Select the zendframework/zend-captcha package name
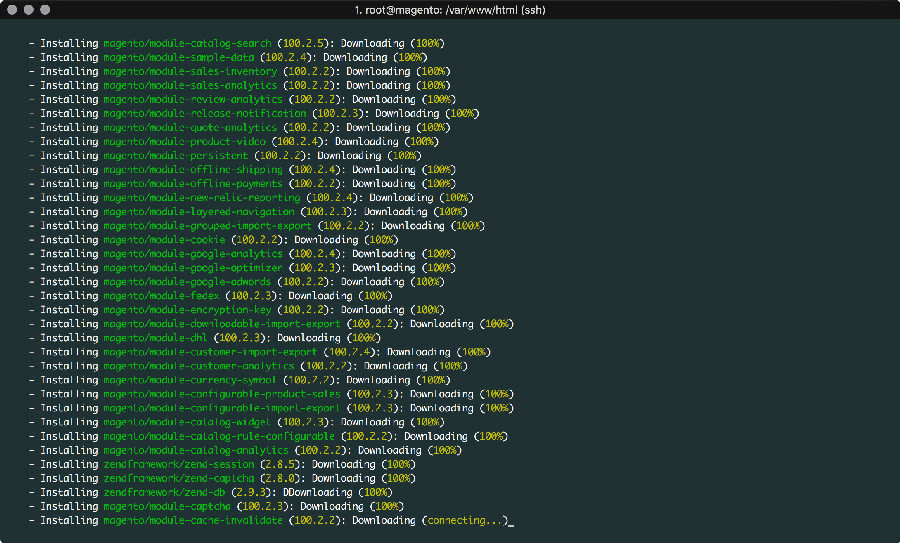Image resolution: width=900 pixels, height=543 pixels. click(179, 478)
